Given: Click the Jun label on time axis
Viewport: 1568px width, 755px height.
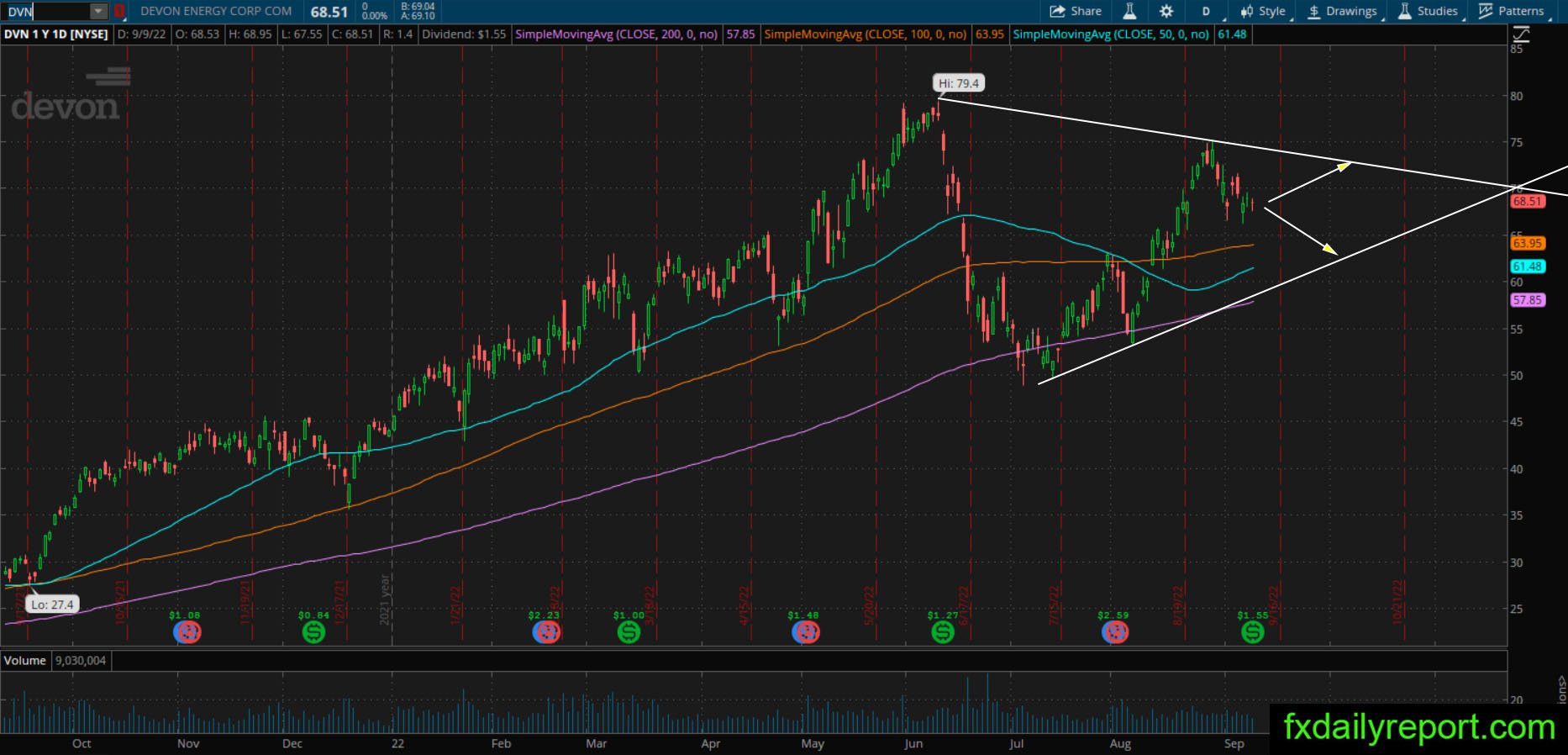Looking at the screenshot, I should [913, 743].
